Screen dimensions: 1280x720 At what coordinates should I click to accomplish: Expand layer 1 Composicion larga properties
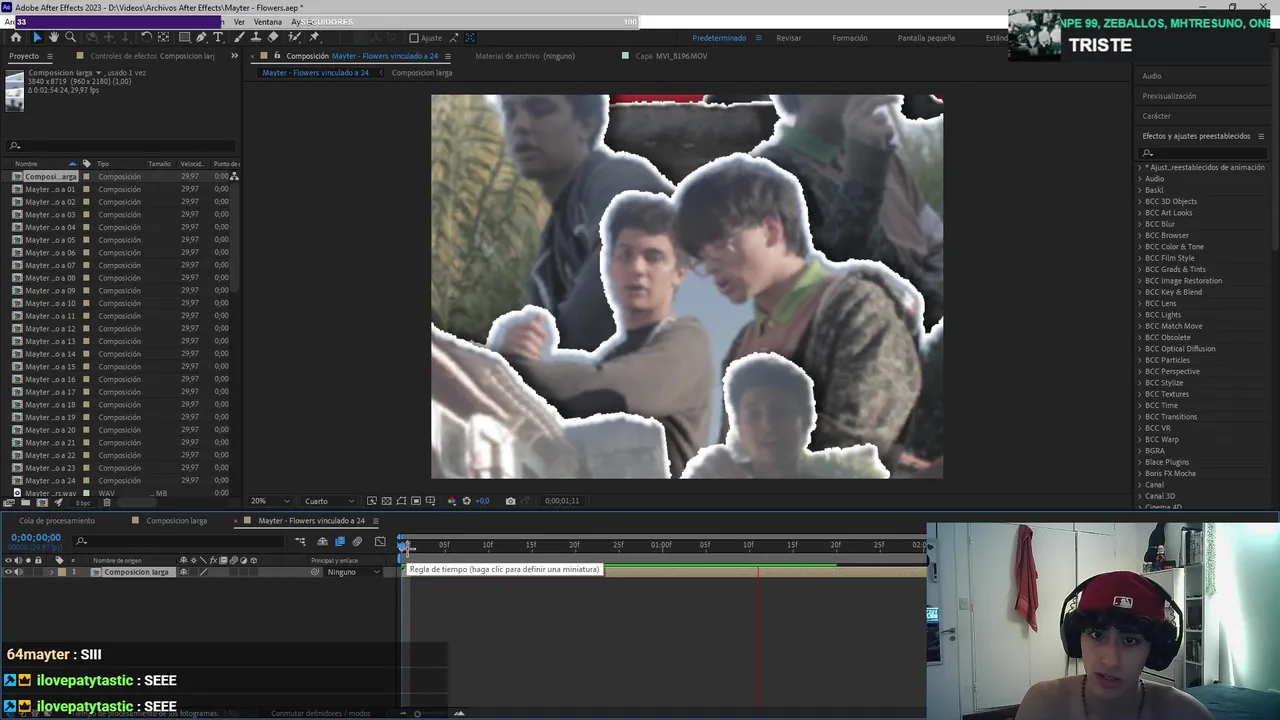(x=52, y=572)
